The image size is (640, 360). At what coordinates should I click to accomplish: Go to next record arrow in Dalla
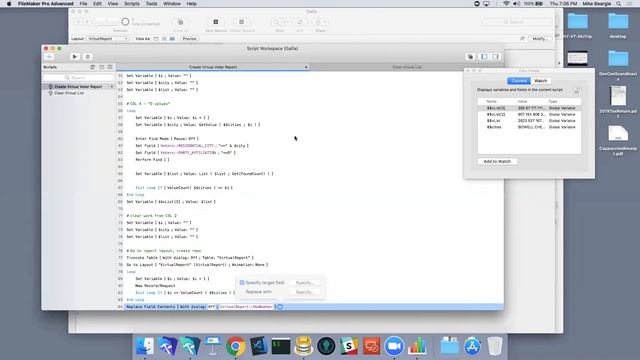[87, 22]
